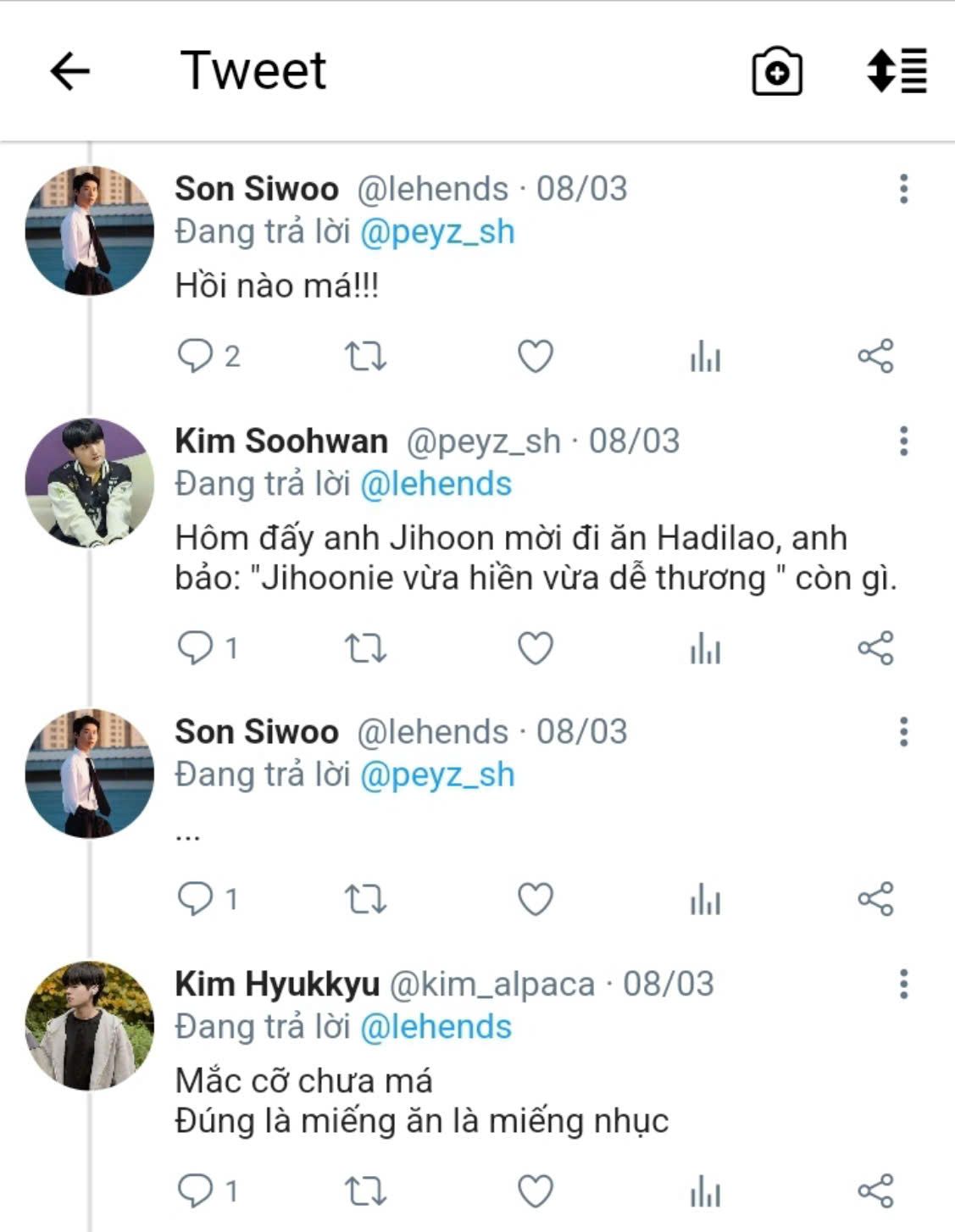Tap the camera add-photo icon
955x1232 pixels.
[x=776, y=71]
